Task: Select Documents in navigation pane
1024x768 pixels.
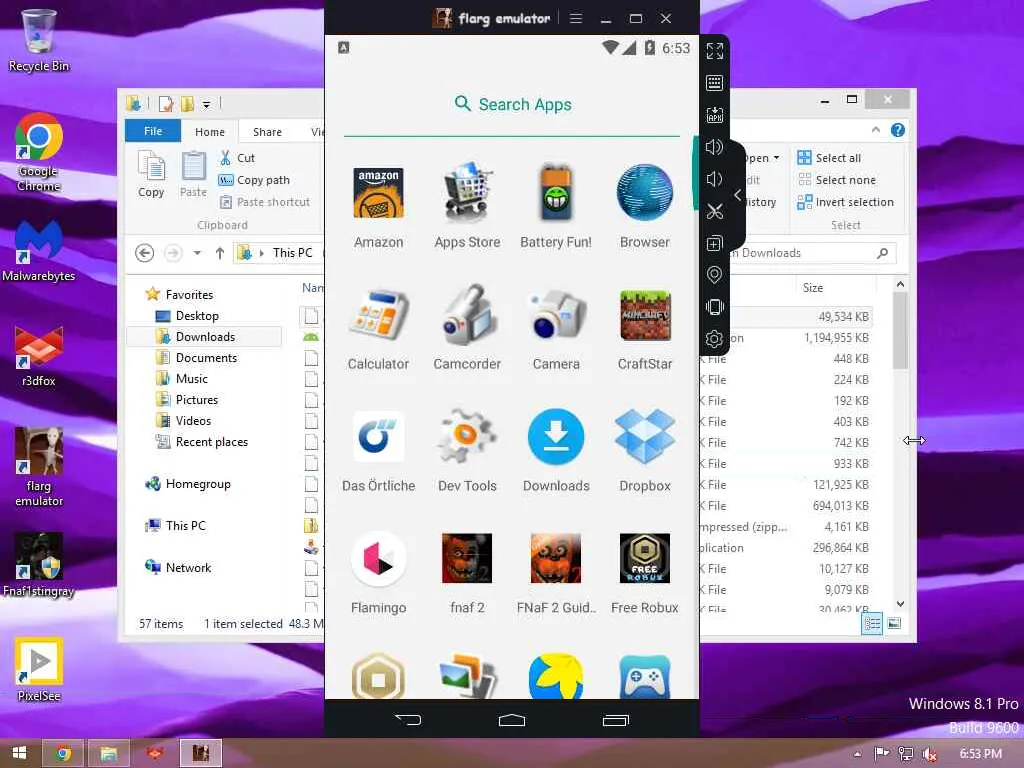Action: (x=196, y=357)
